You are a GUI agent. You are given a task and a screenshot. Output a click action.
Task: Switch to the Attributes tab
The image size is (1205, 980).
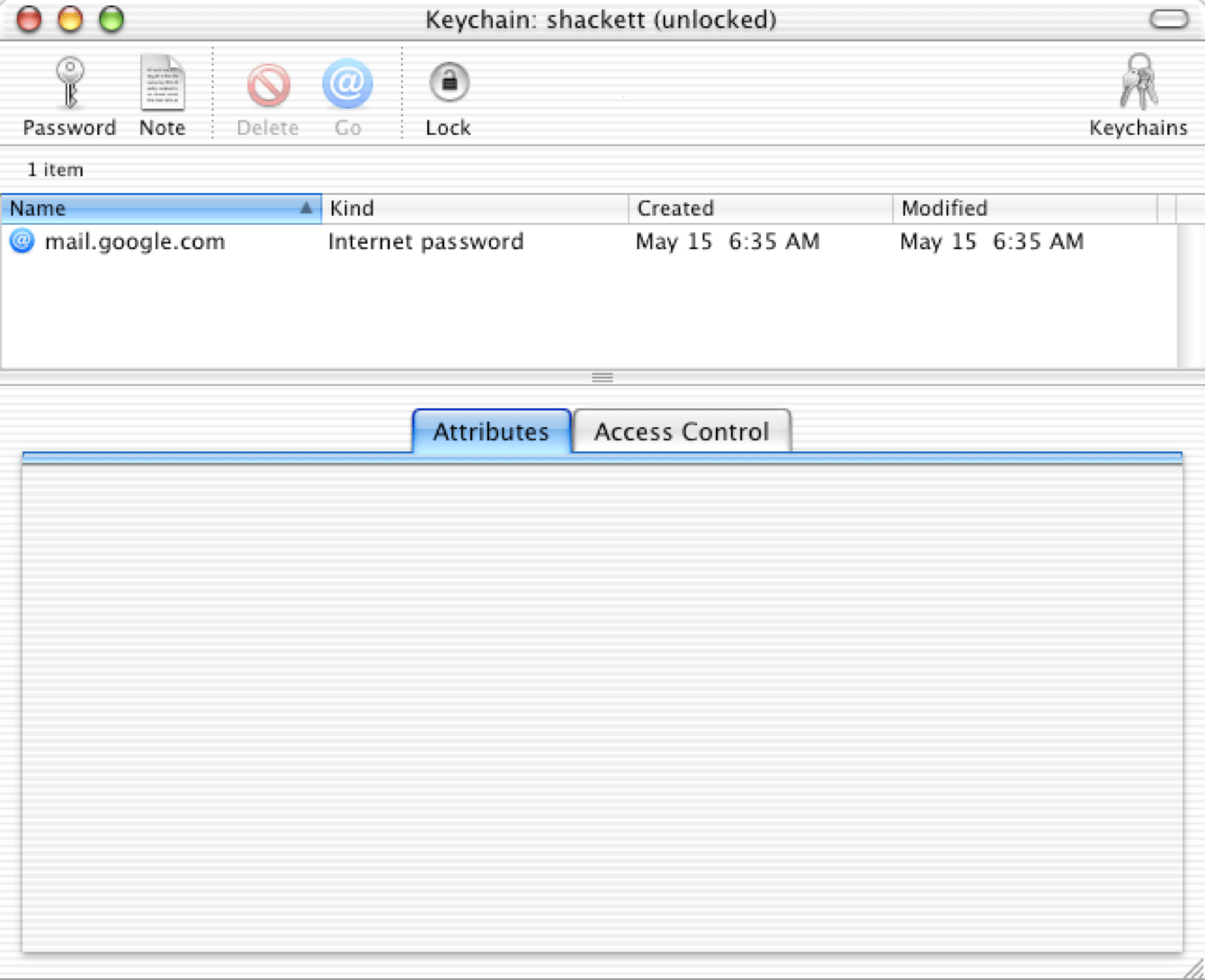pyautogui.click(x=491, y=432)
